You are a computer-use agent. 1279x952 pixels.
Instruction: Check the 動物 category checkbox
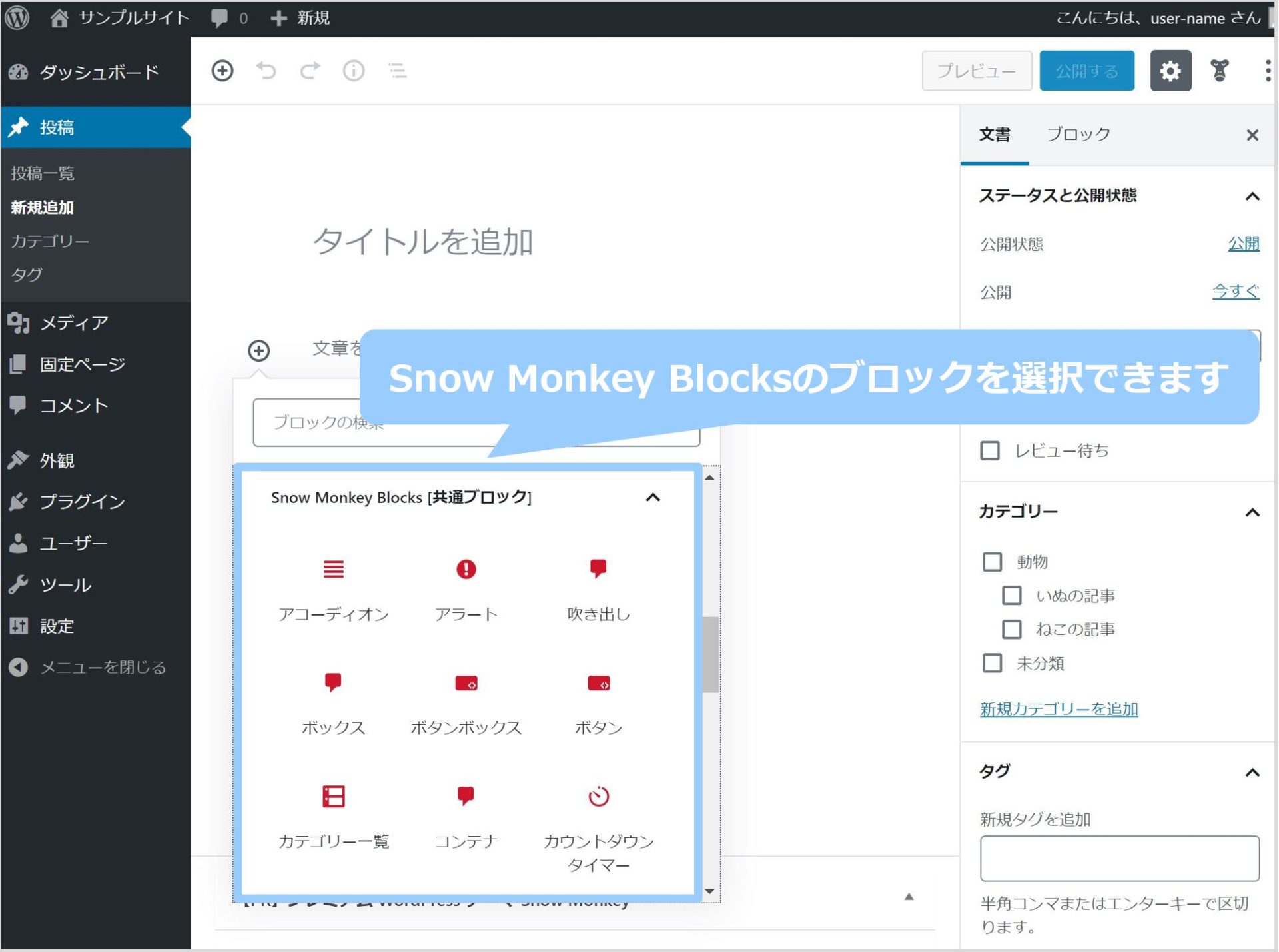tap(992, 562)
